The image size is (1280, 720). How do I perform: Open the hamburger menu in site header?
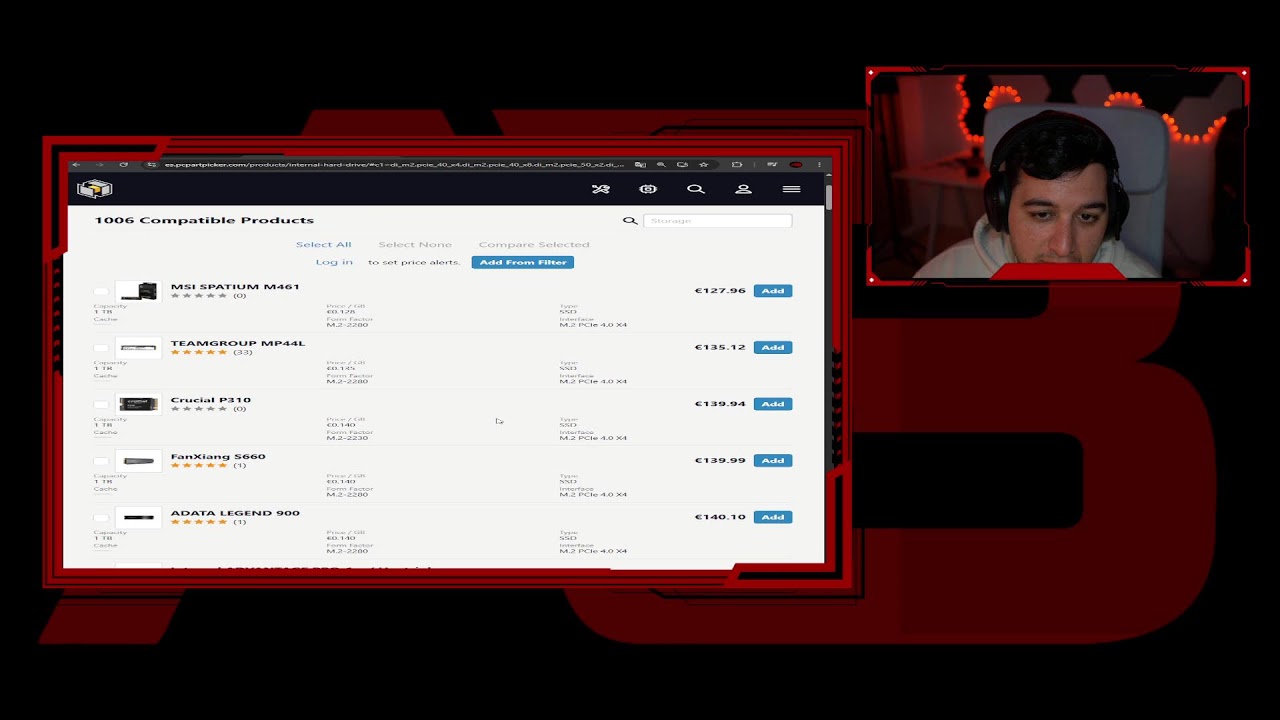tap(791, 189)
